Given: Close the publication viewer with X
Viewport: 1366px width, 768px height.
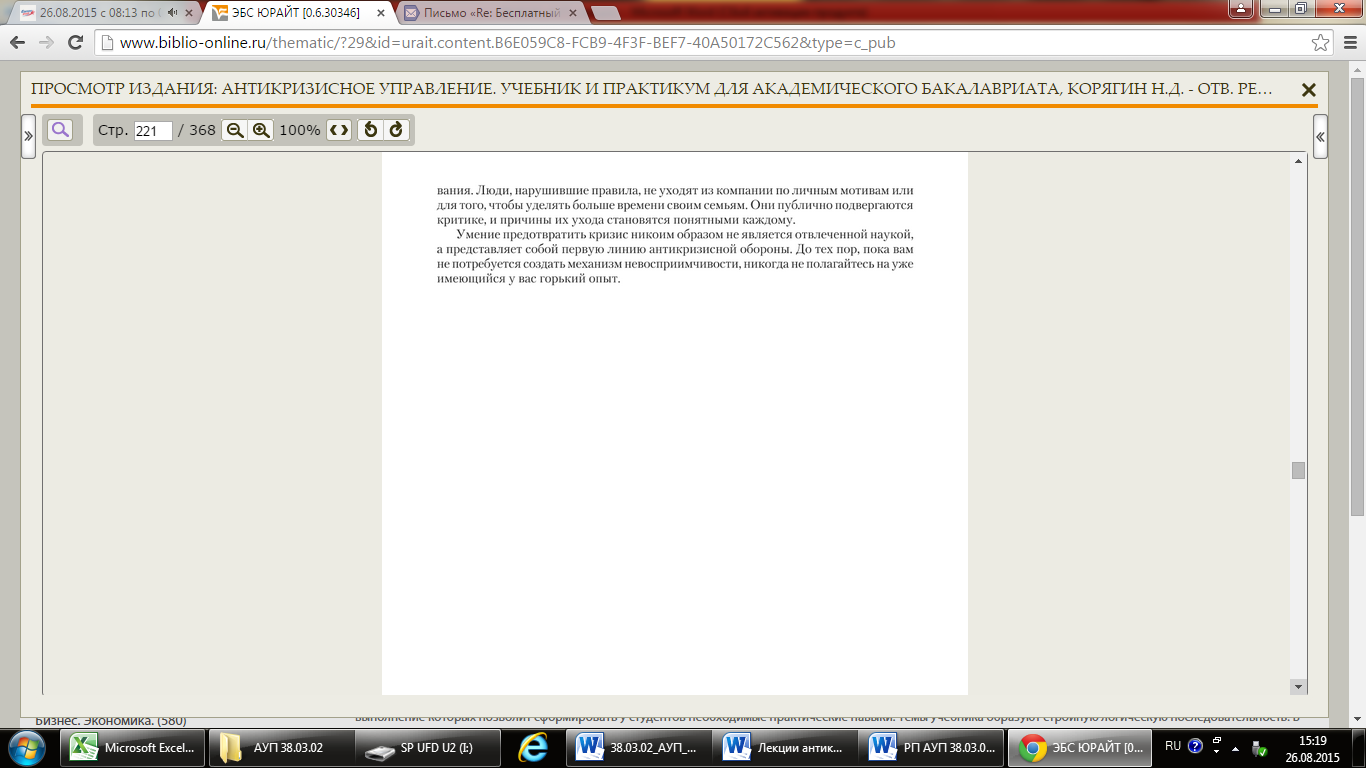Looking at the screenshot, I should [1308, 90].
